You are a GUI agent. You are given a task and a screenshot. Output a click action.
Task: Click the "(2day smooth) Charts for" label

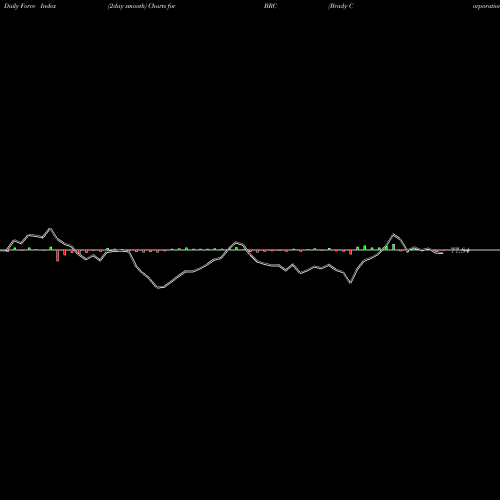tap(142, 6)
